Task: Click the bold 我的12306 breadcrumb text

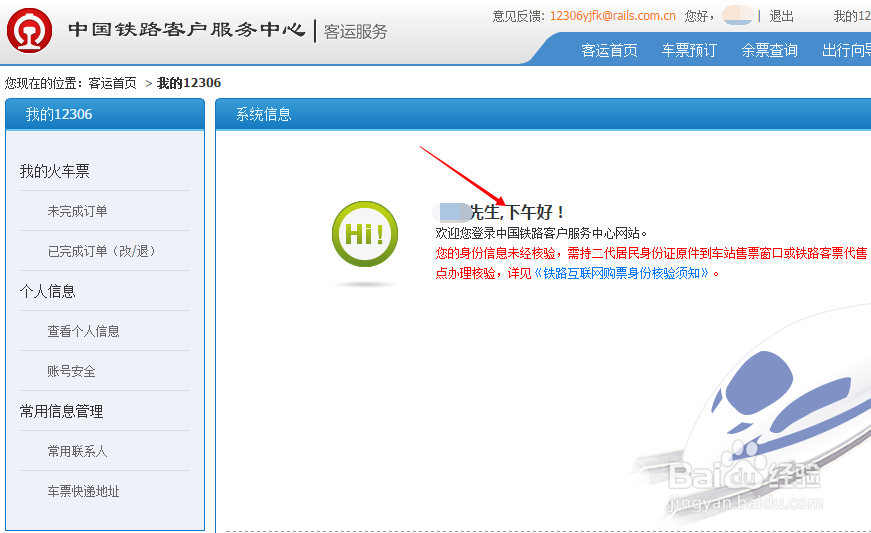Action: coord(189,83)
